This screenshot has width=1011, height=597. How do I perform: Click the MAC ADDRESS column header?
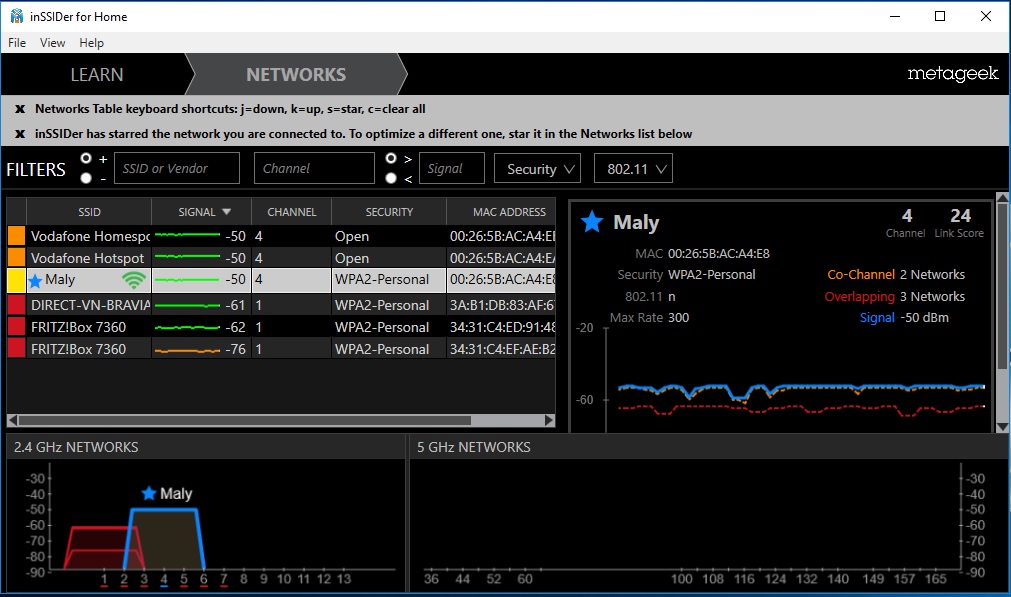502,211
